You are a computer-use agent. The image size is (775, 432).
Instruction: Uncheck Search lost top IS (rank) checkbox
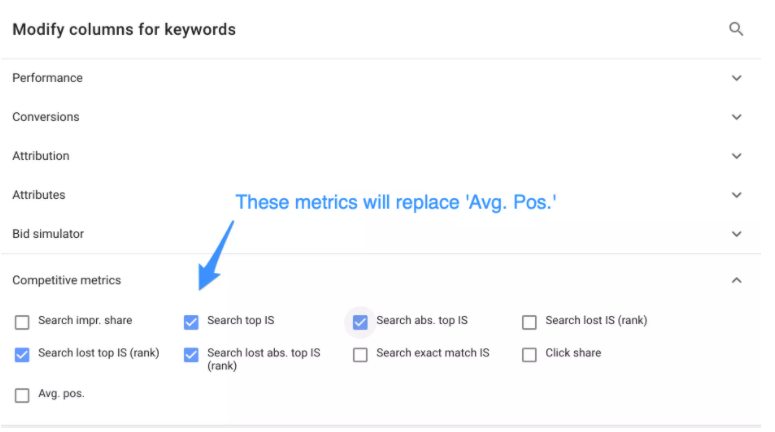pos(22,354)
